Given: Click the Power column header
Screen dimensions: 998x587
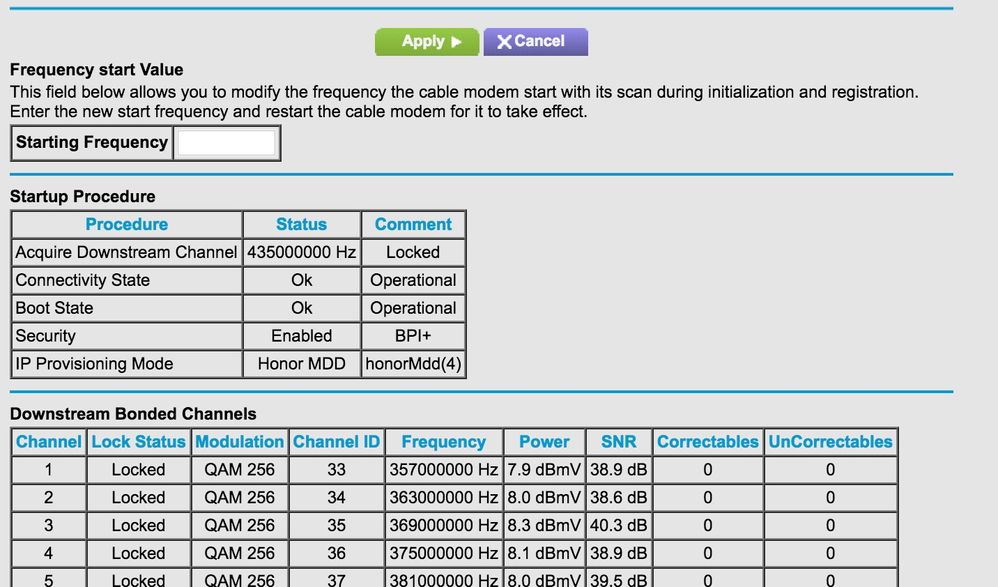Looking at the screenshot, I should pyautogui.click(x=544, y=442).
